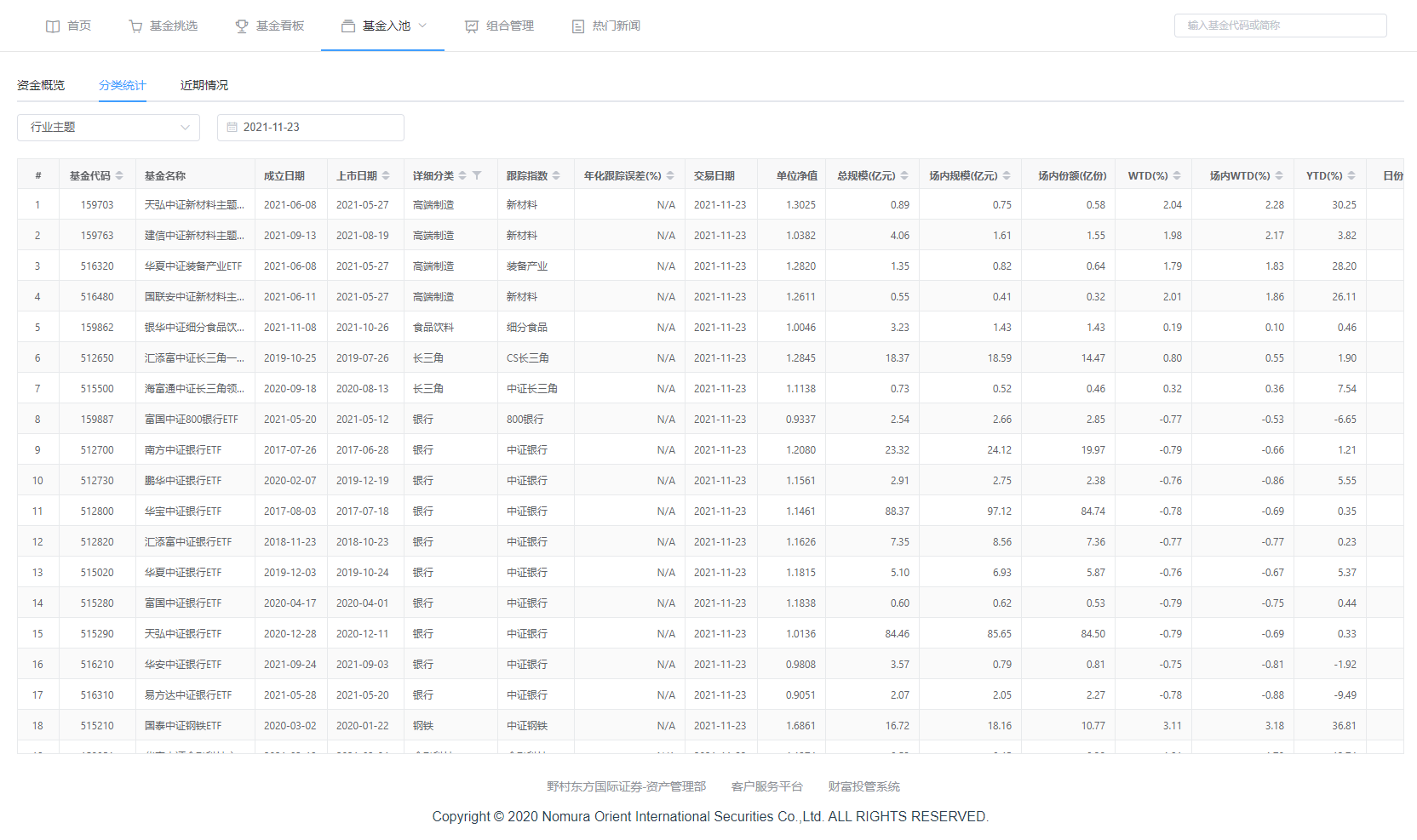
Task: Select 鹏华中证银行ETF fund name
Action: 183,481
